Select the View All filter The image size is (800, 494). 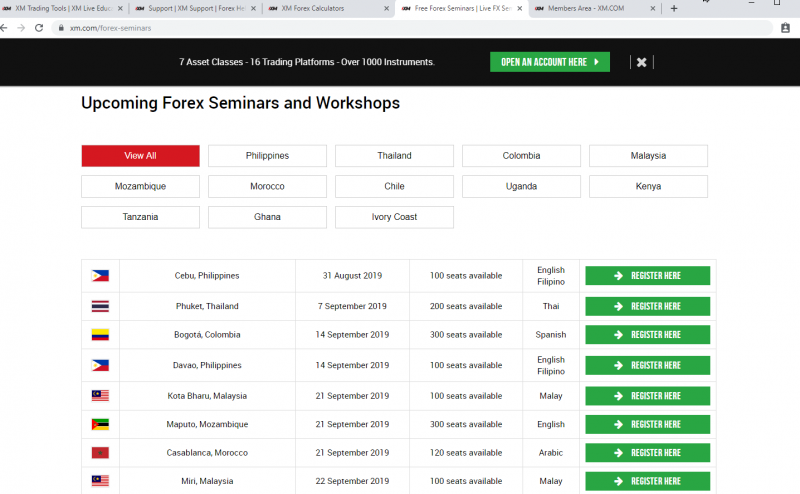pos(140,156)
